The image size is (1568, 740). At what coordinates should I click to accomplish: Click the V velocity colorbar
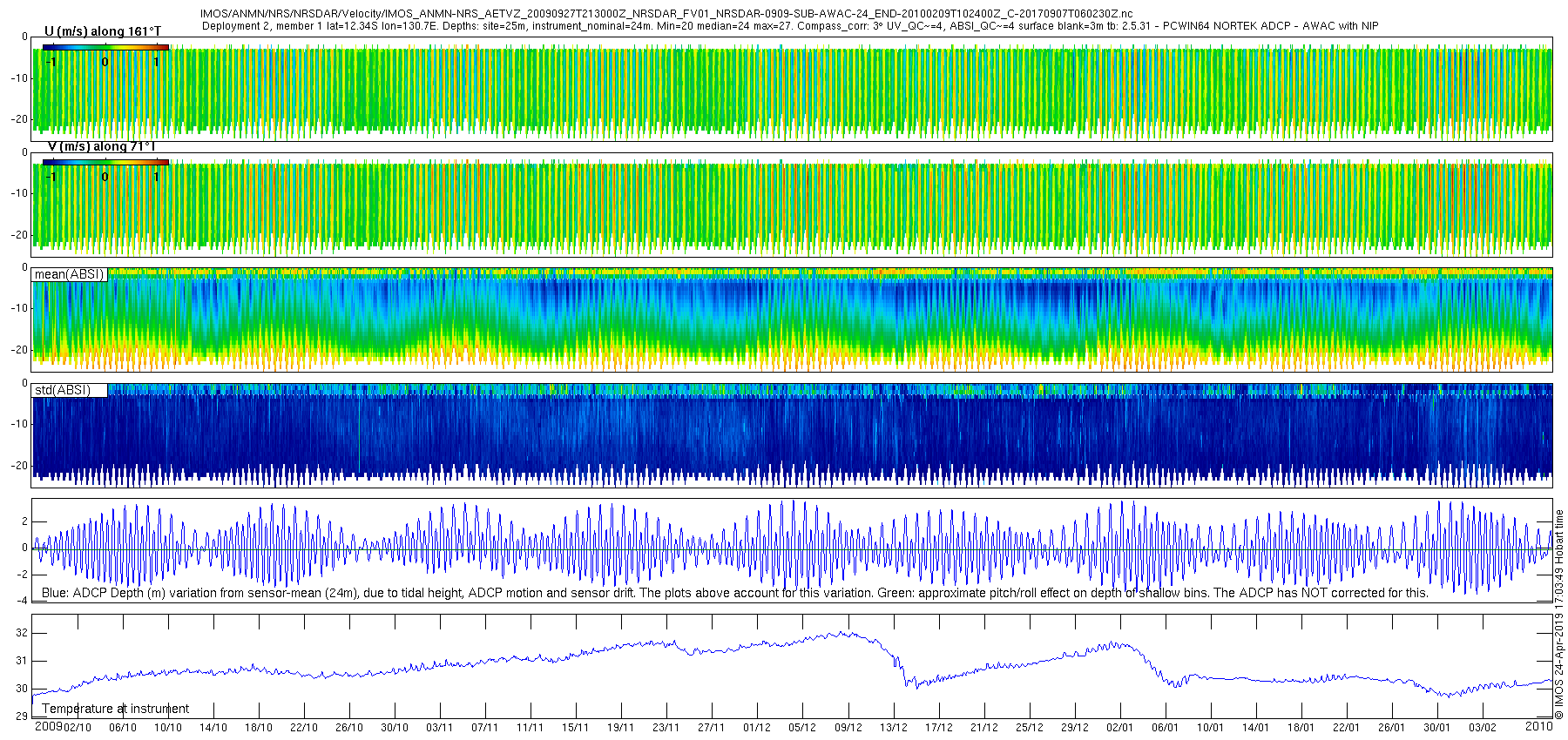(x=105, y=162)
